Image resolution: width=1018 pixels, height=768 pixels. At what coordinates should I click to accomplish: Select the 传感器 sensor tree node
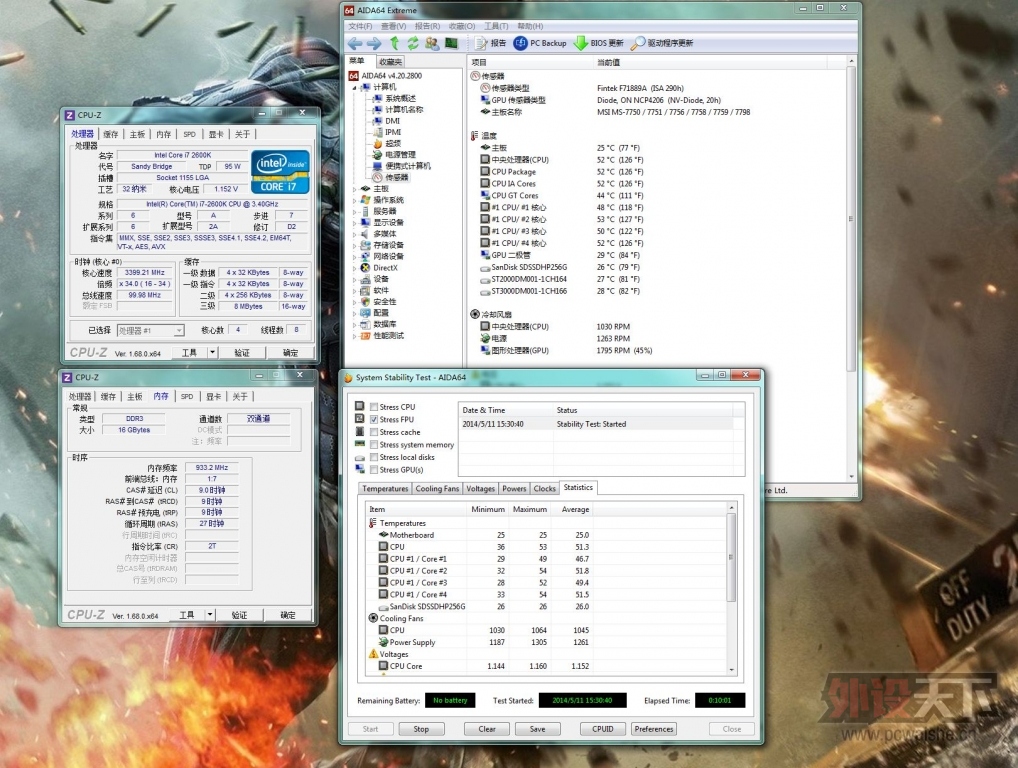397,177
